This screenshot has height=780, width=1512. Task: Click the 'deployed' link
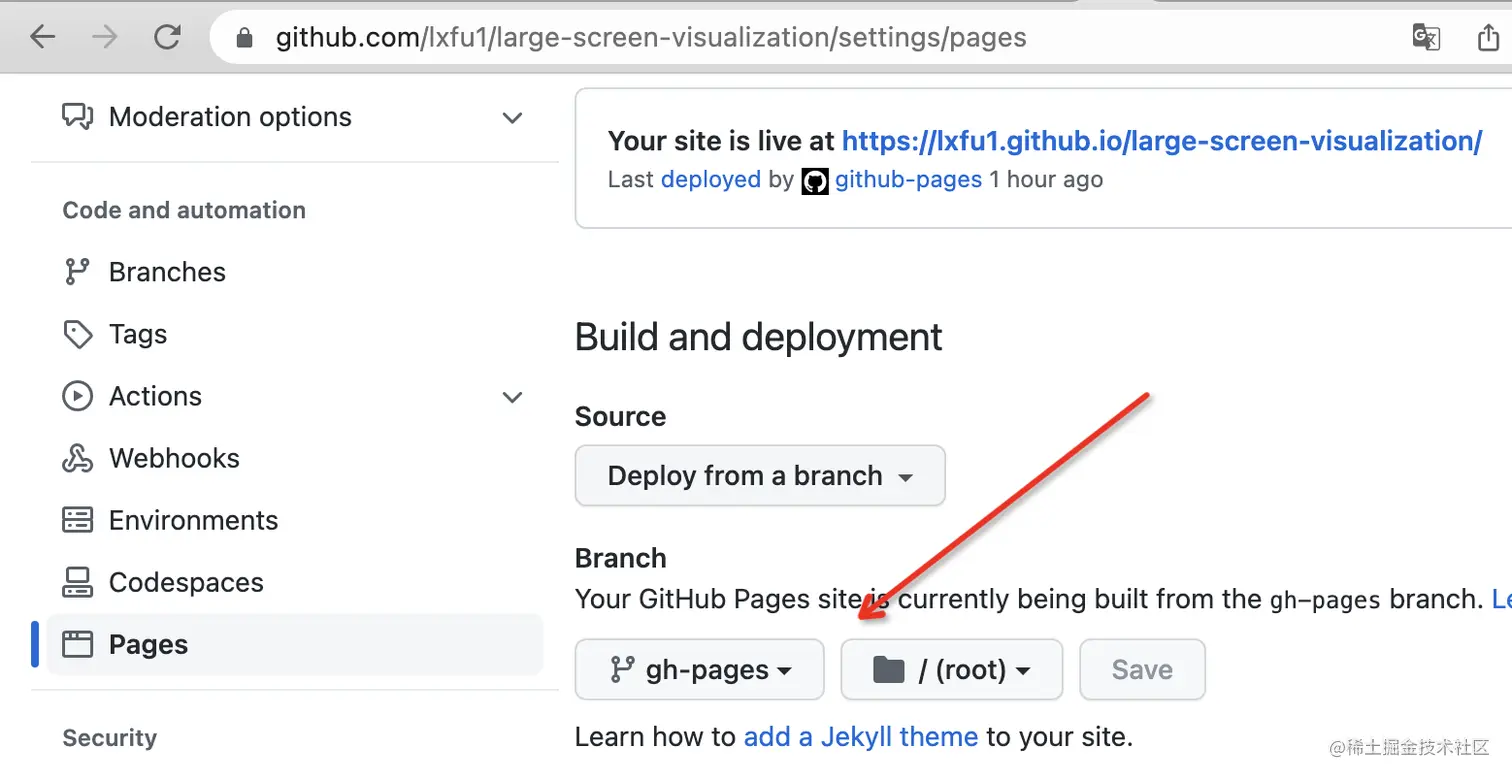(x=711, y=180)
